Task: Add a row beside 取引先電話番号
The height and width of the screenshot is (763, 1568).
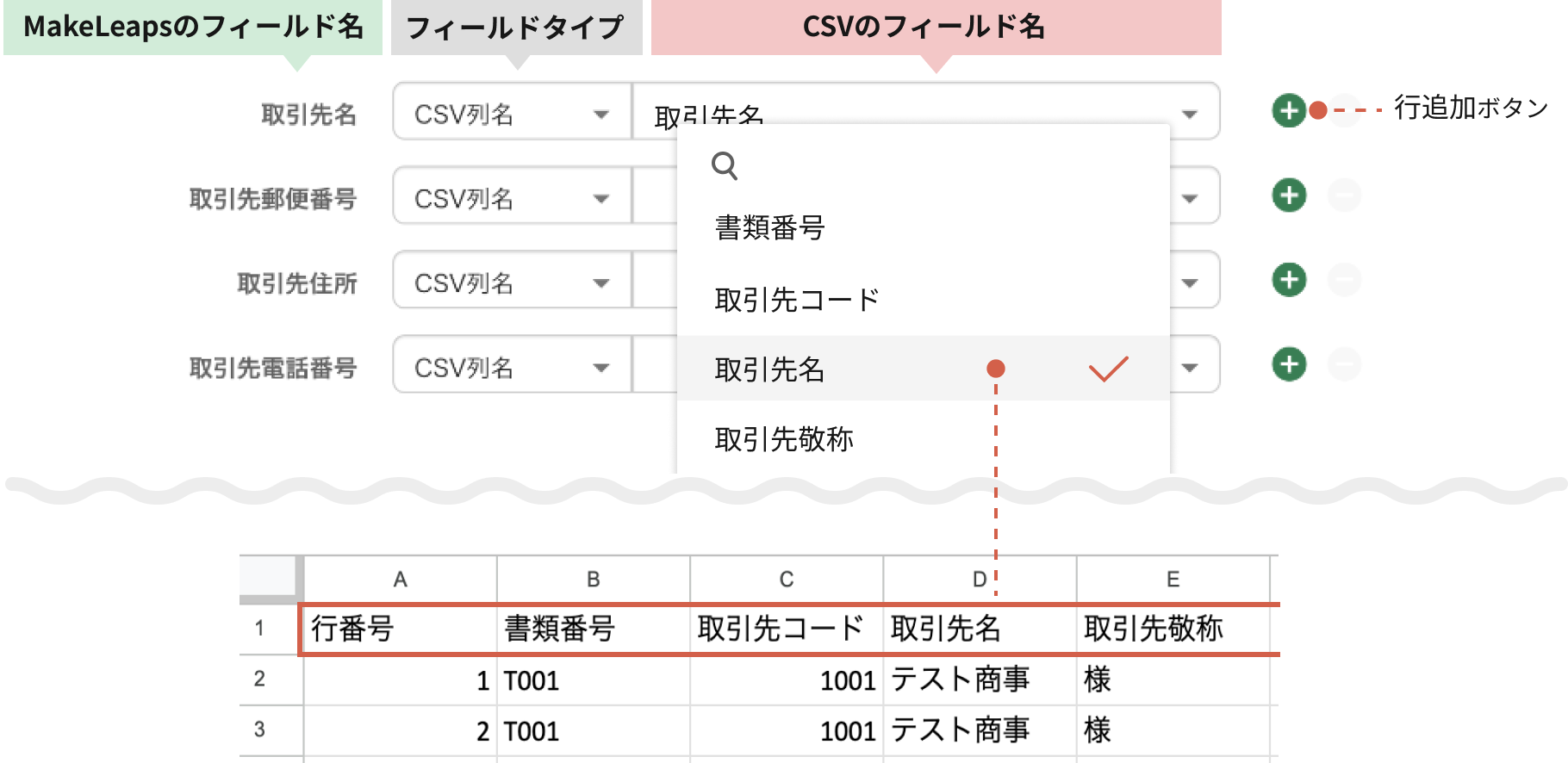Action: tap(1289, 364)
